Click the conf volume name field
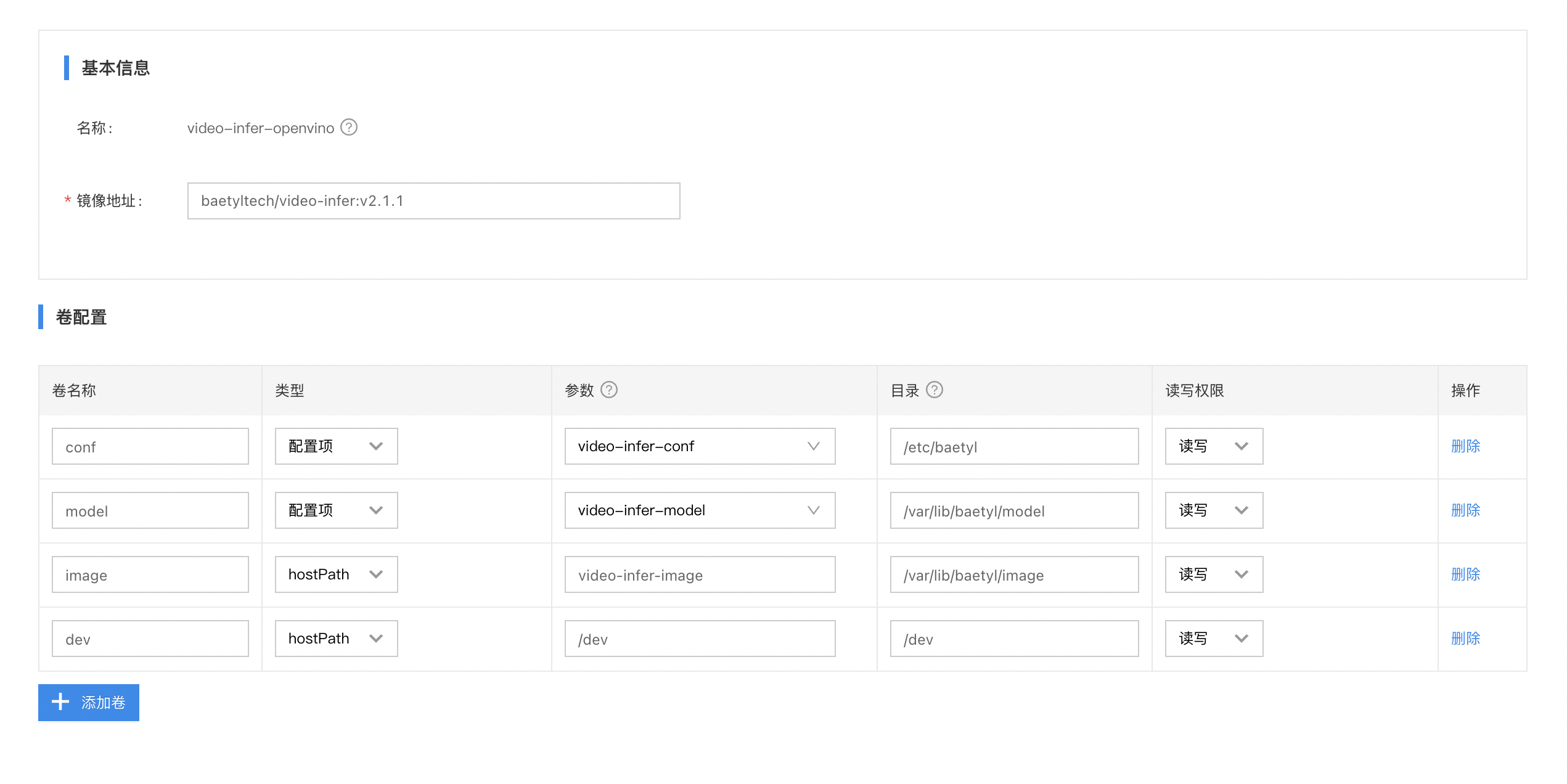This screenshot has width=1567, height=784. pos(150,446)
